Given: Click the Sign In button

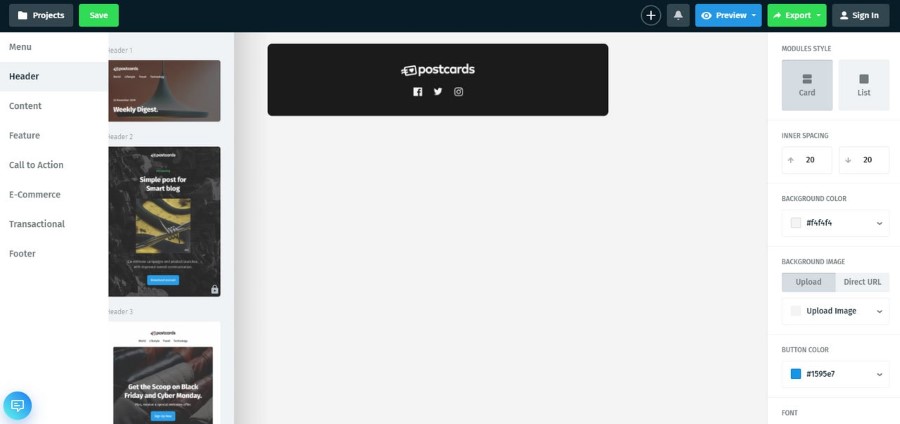Looking at the screenshot, I should pos(860,15).
